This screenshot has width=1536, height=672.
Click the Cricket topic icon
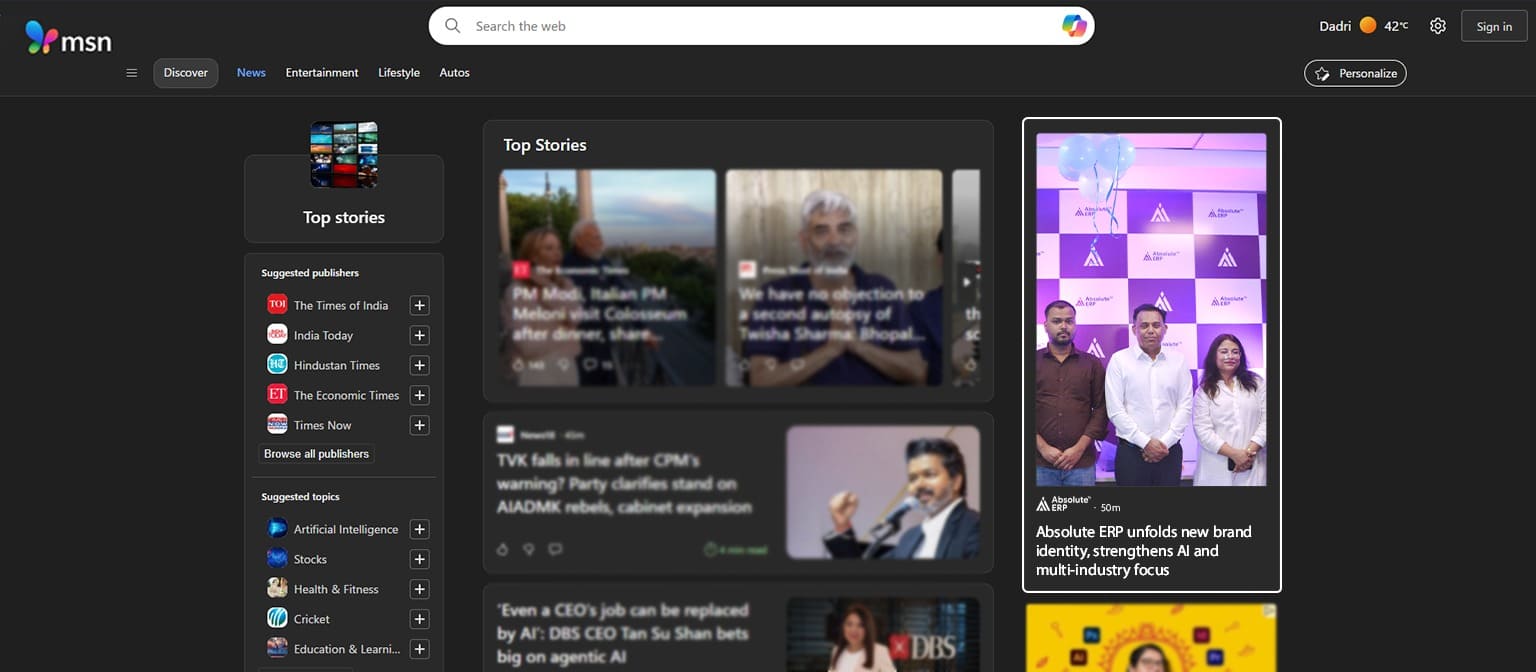click(x=277, y=618)
